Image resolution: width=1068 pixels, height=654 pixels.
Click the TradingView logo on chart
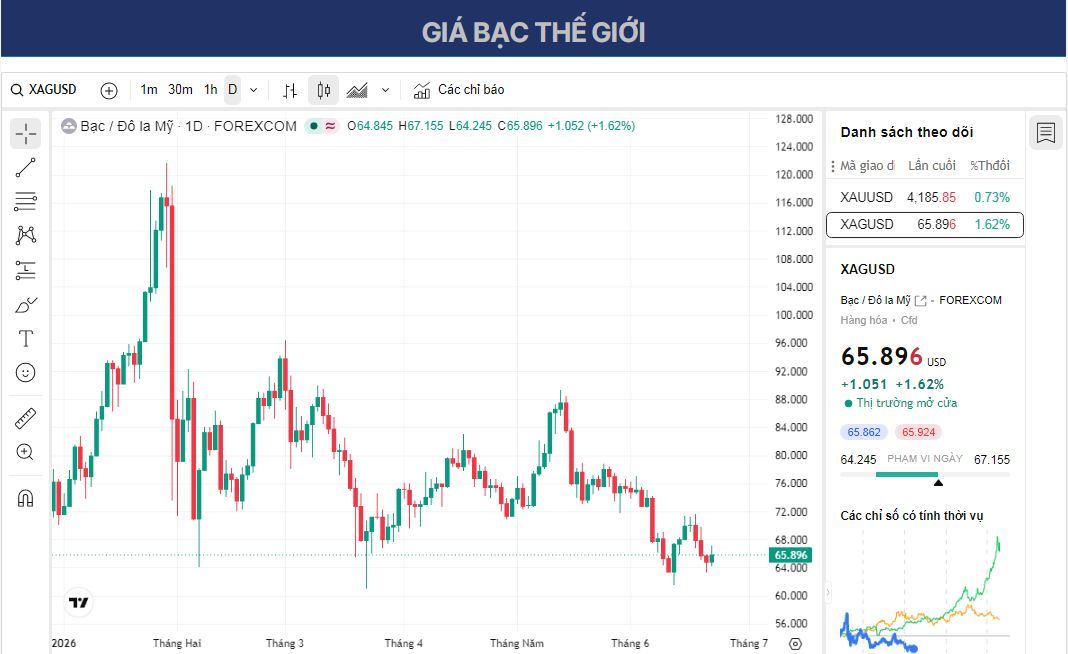pos(78,602)
